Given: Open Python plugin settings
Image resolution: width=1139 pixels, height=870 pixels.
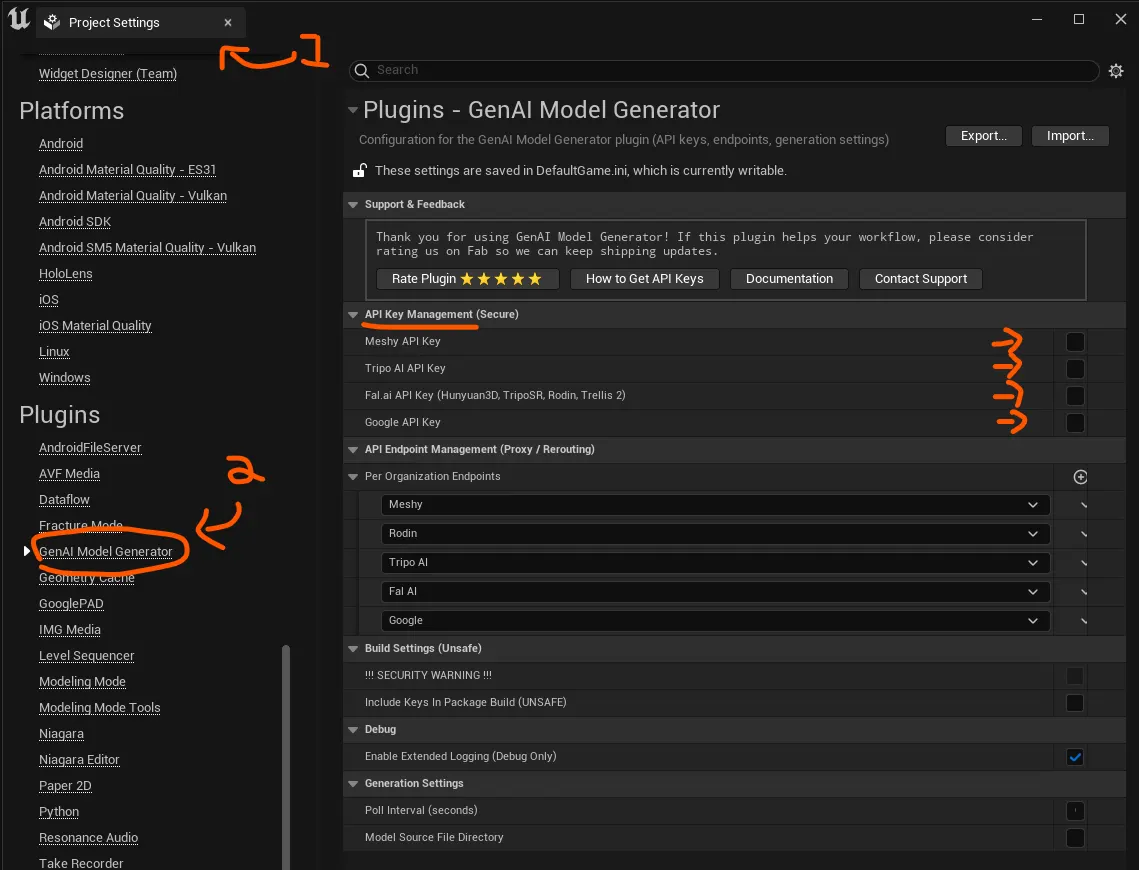Looking at the screenshot, I should pos(59,813).
